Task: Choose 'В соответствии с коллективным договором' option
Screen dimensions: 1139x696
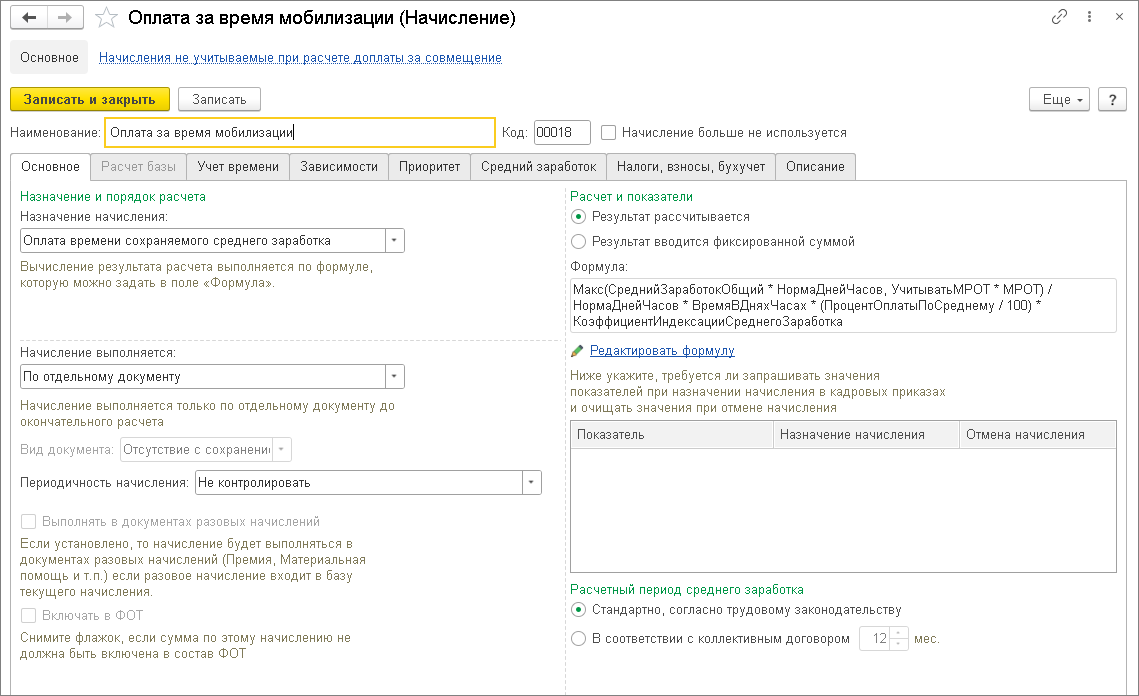Action: click(x=578, y=638)
